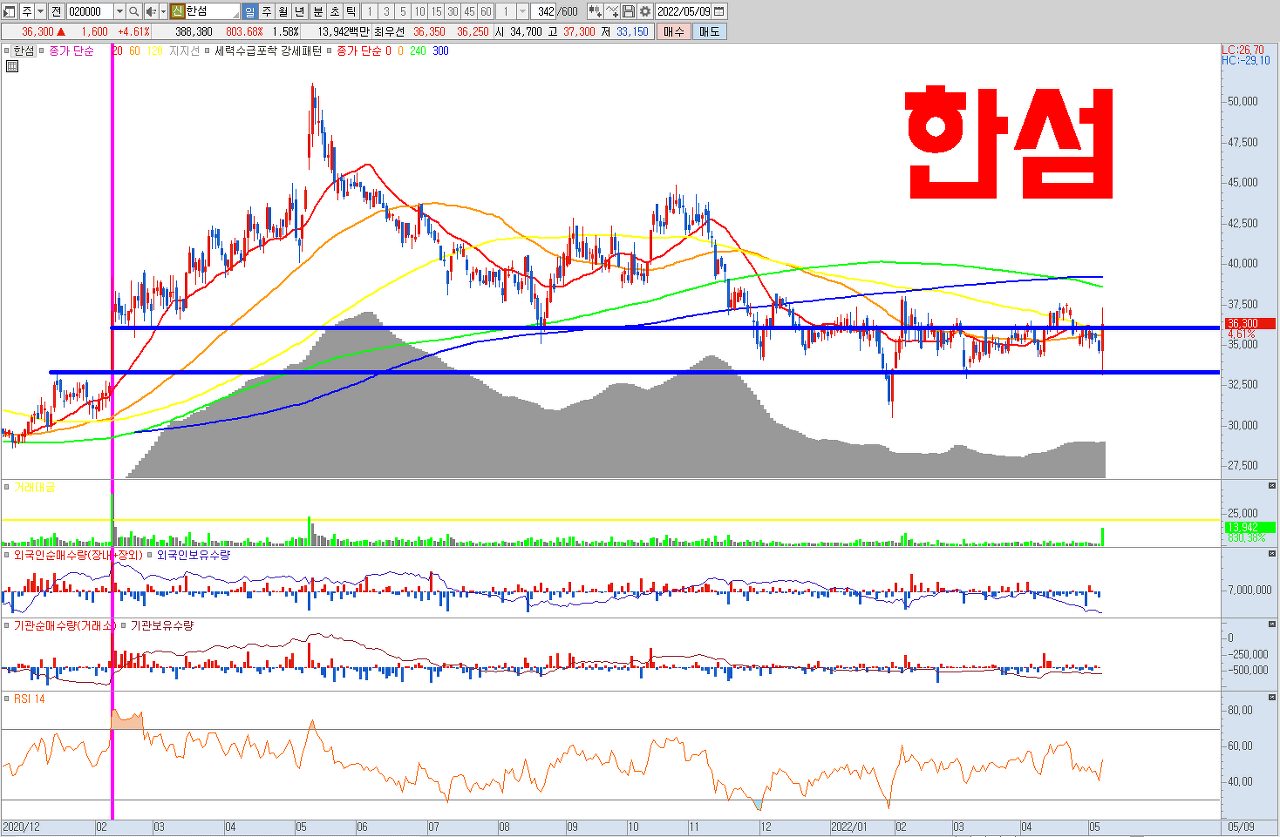The width and height of the screenshot is (1280, 837).
Task: Click the 지지선 support line label
Action: click(x=184, y=50)
